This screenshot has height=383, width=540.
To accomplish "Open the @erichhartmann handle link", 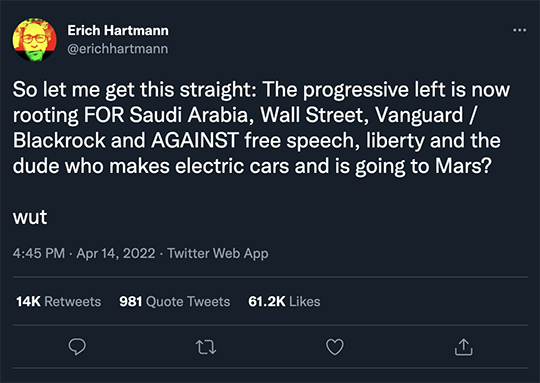I will coord(118,49).
